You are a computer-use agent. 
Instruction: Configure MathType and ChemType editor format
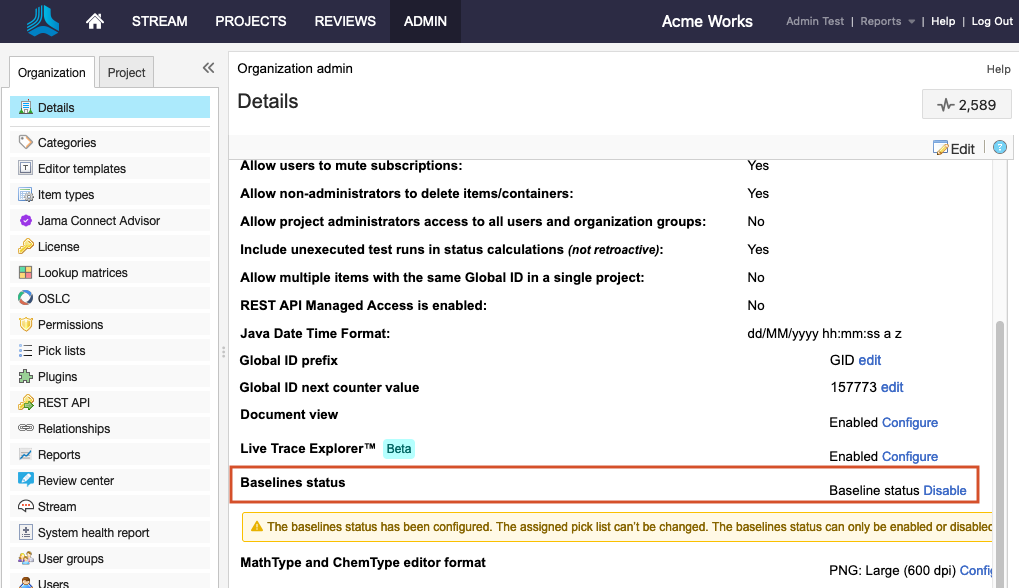(976, 570)
